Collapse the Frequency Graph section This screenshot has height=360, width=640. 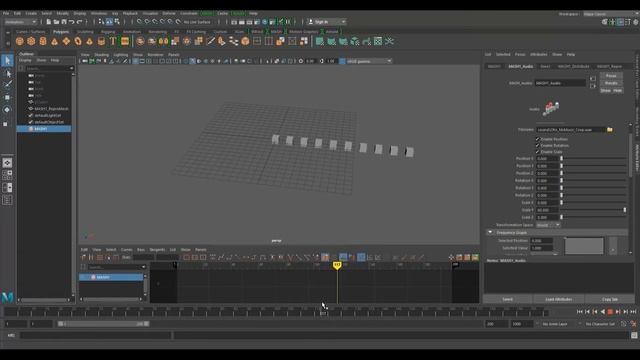(x=490, y=232)
